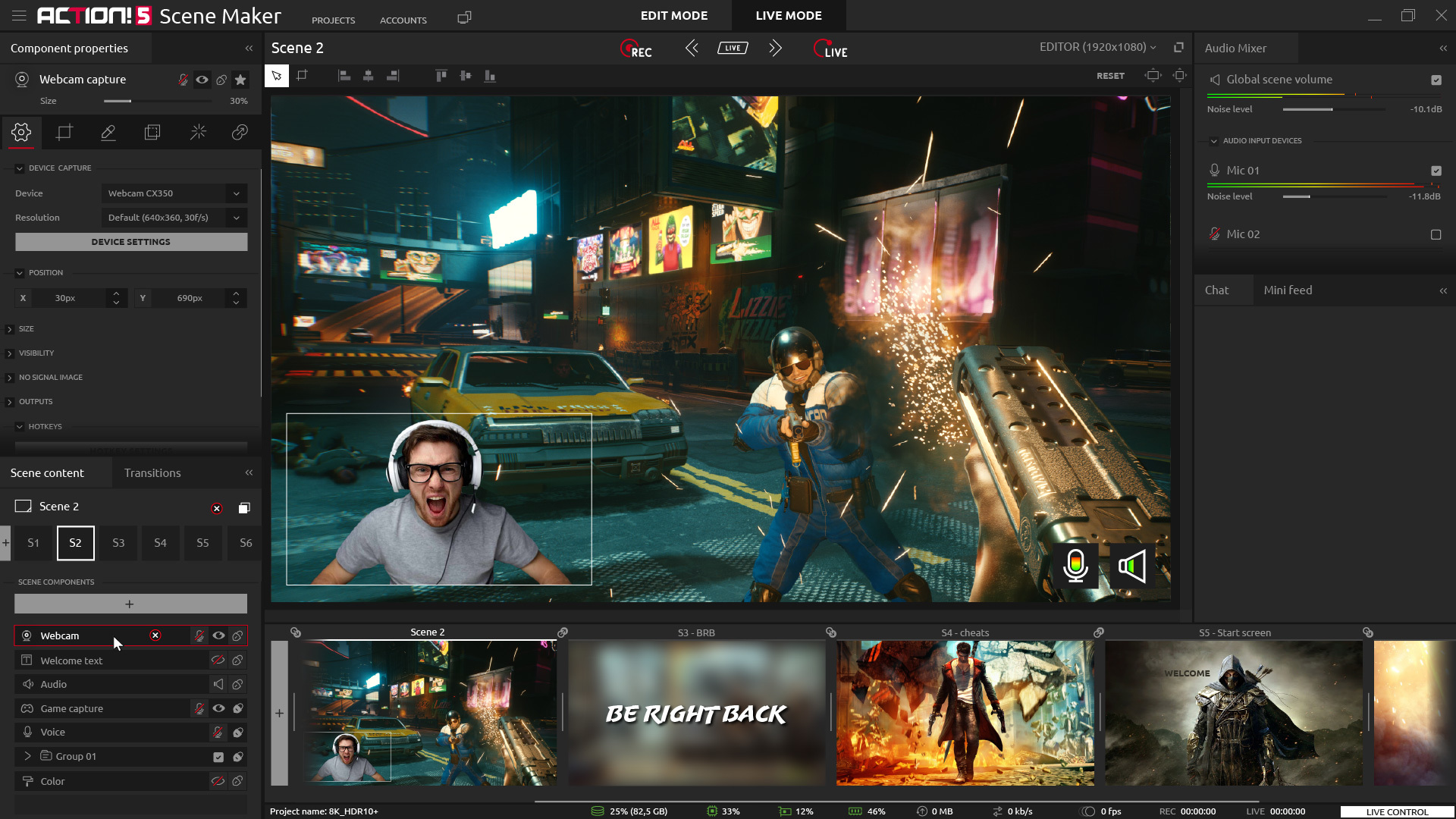This screenshot has width=1456, height=819.
Task: Open the general settings gear tab
Action: [21, 132]
